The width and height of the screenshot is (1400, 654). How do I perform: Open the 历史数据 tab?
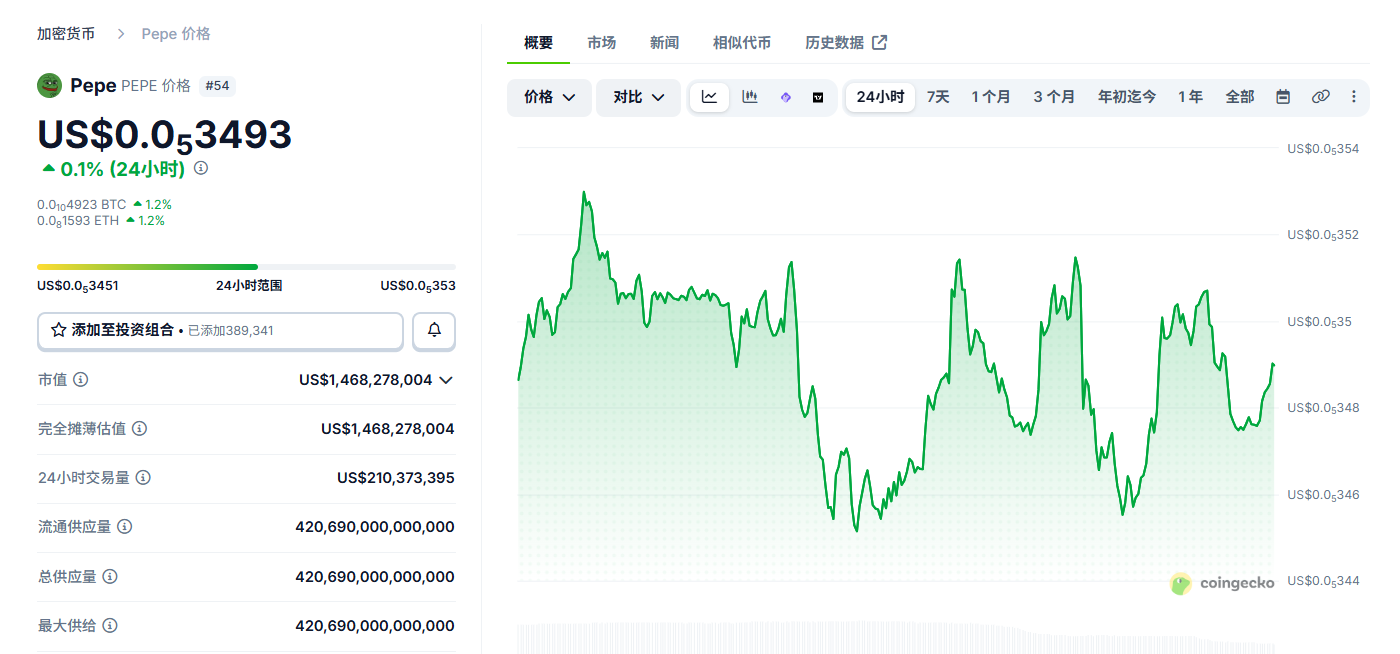click(846, 42)
